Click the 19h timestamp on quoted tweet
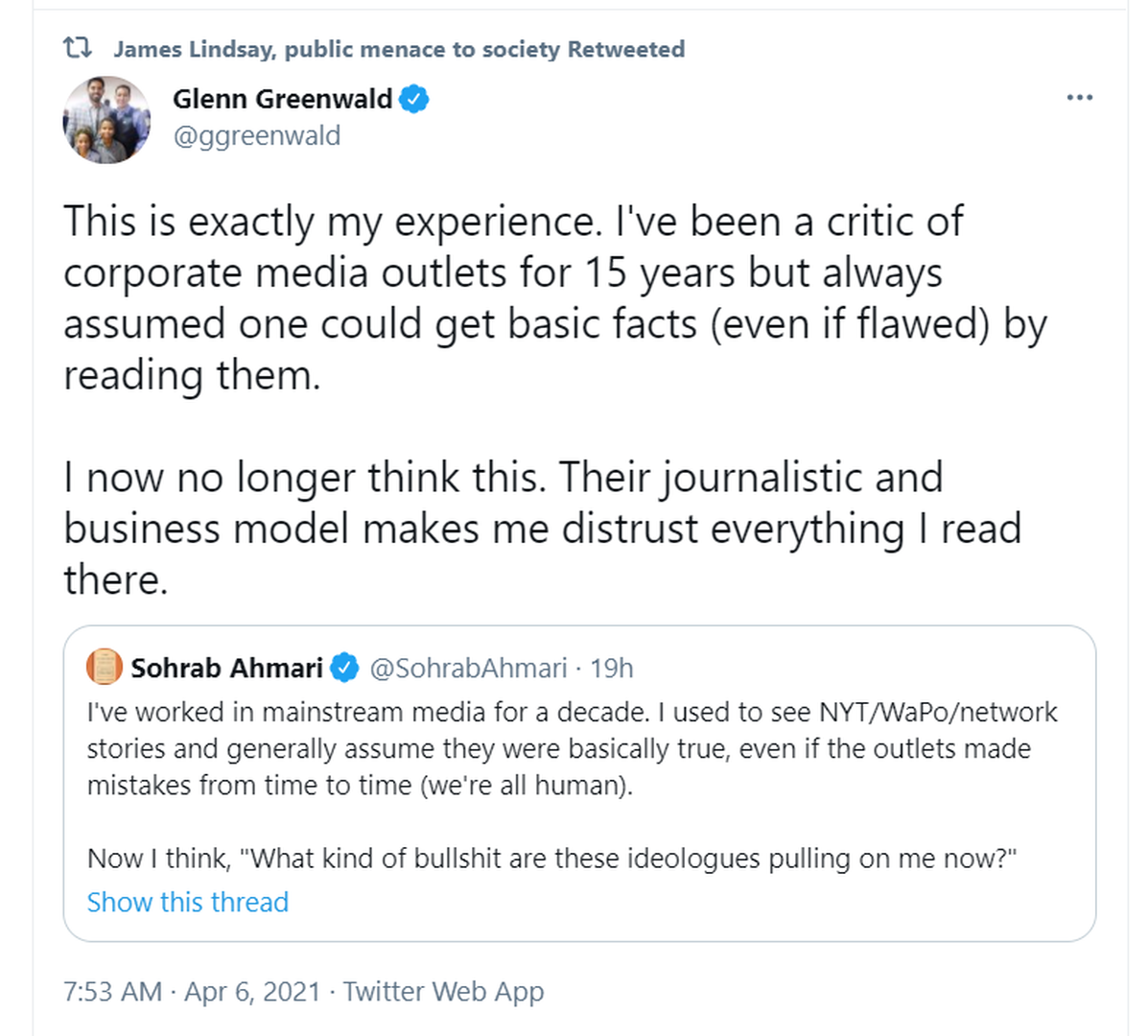 point(612,668)
